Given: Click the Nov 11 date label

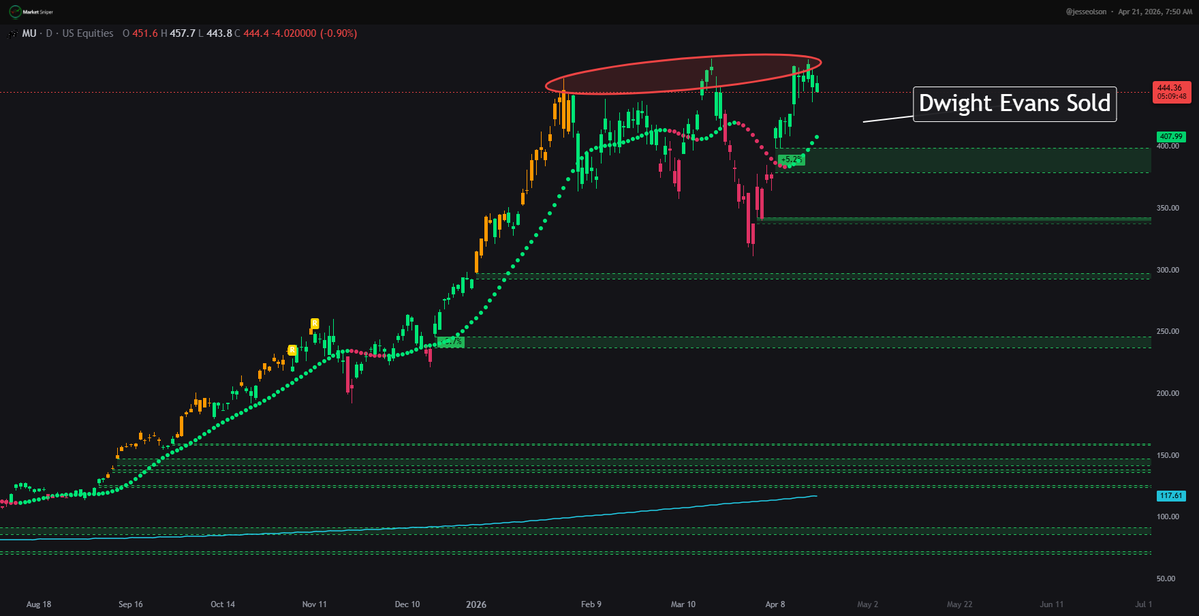Looking at the screenshot, I should pyautogui.click(x=314, y=604).
